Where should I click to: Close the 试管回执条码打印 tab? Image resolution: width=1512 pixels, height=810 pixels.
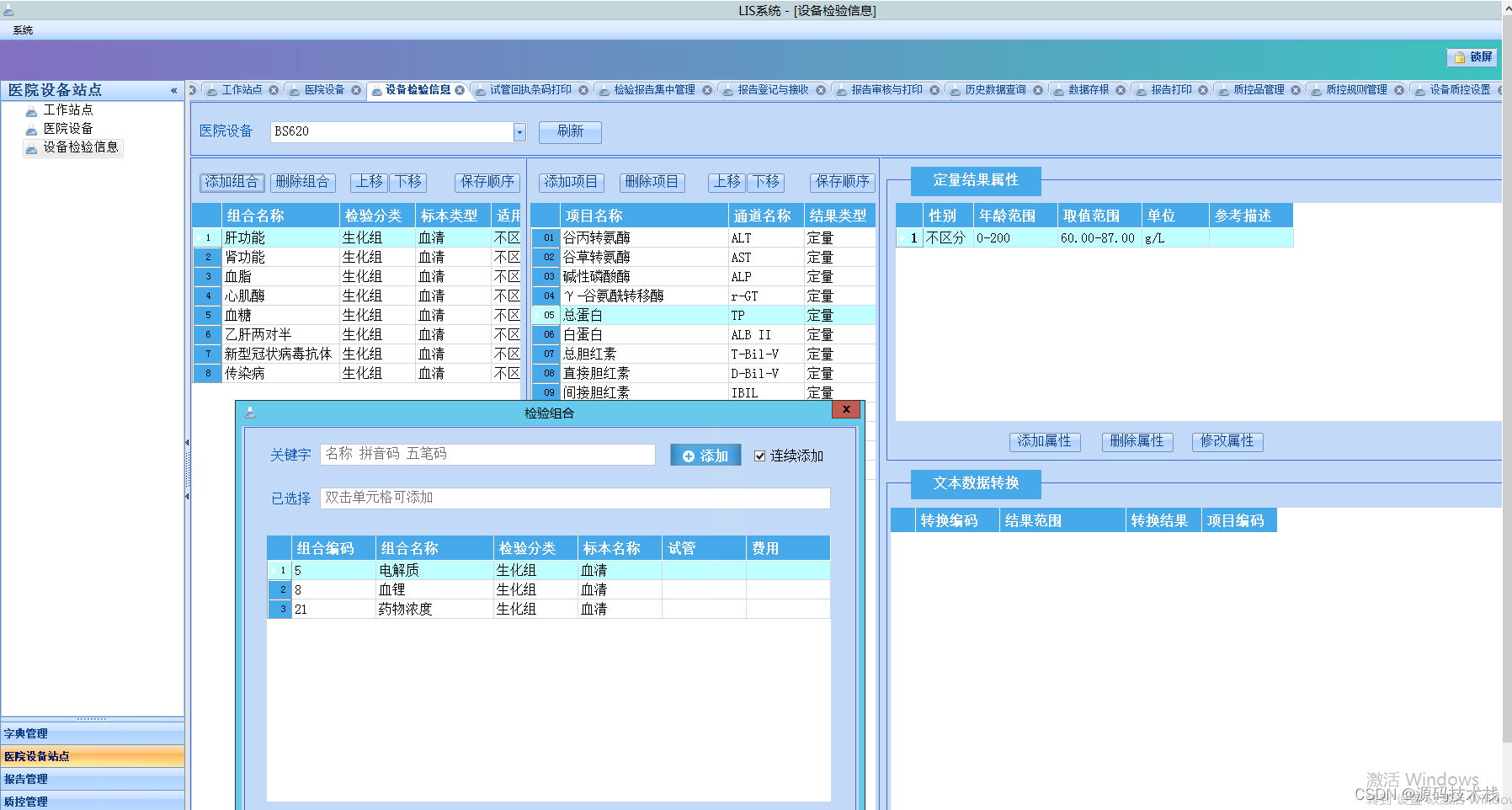click(x=583, y=90)
